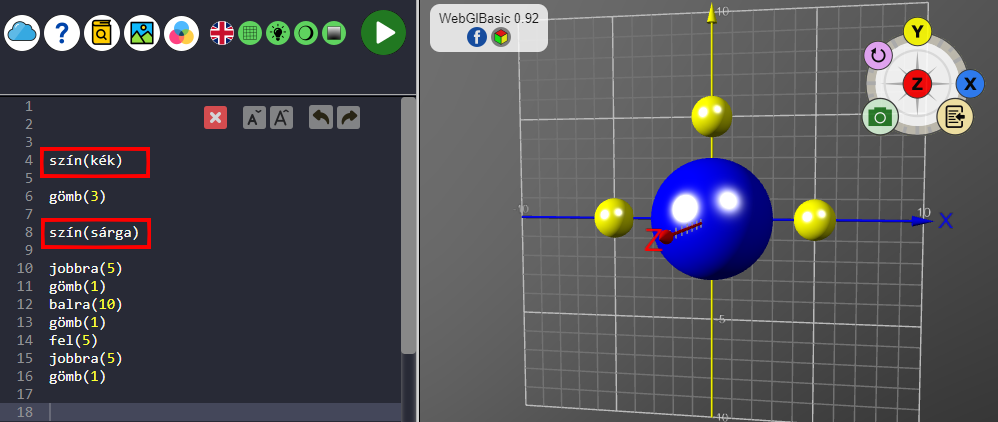Switch view to the yellow Y axis button
Screen dimensions: 998x422
point(917,31)
